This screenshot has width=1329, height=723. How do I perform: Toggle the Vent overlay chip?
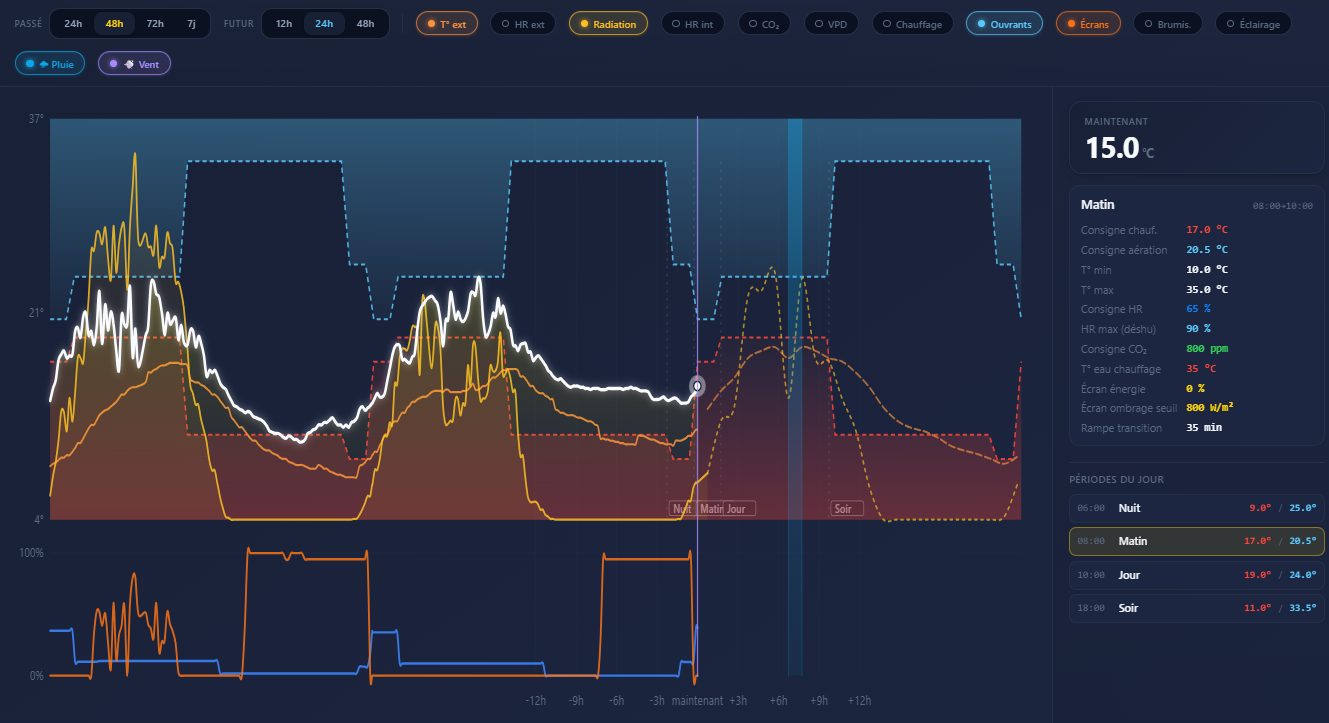(134, 64)
